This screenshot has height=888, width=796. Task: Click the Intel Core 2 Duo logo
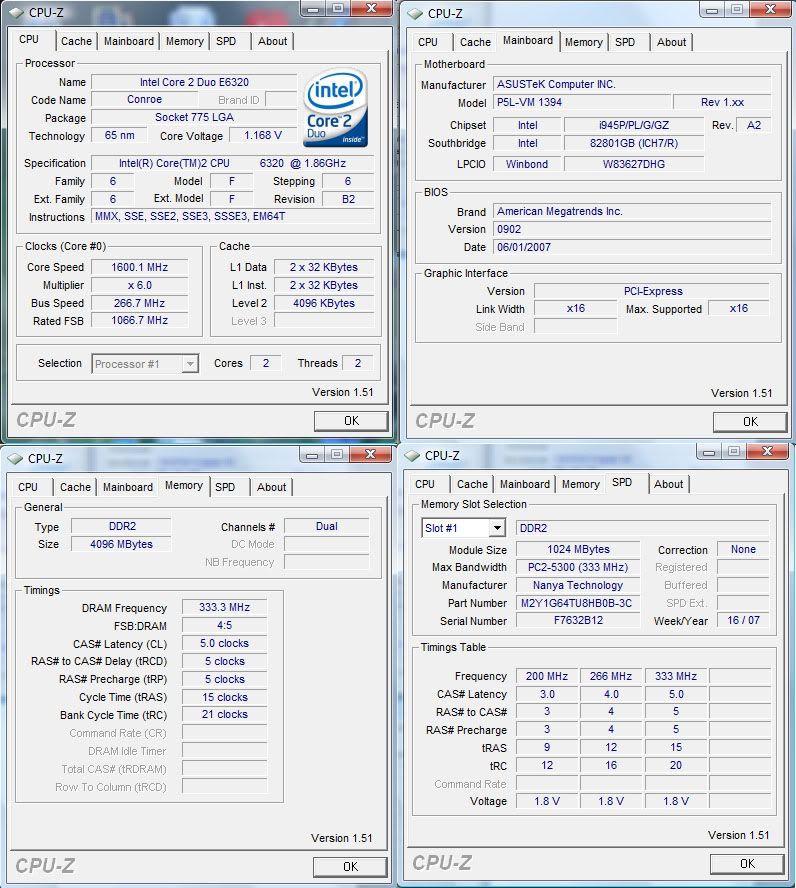pos(336,108)
